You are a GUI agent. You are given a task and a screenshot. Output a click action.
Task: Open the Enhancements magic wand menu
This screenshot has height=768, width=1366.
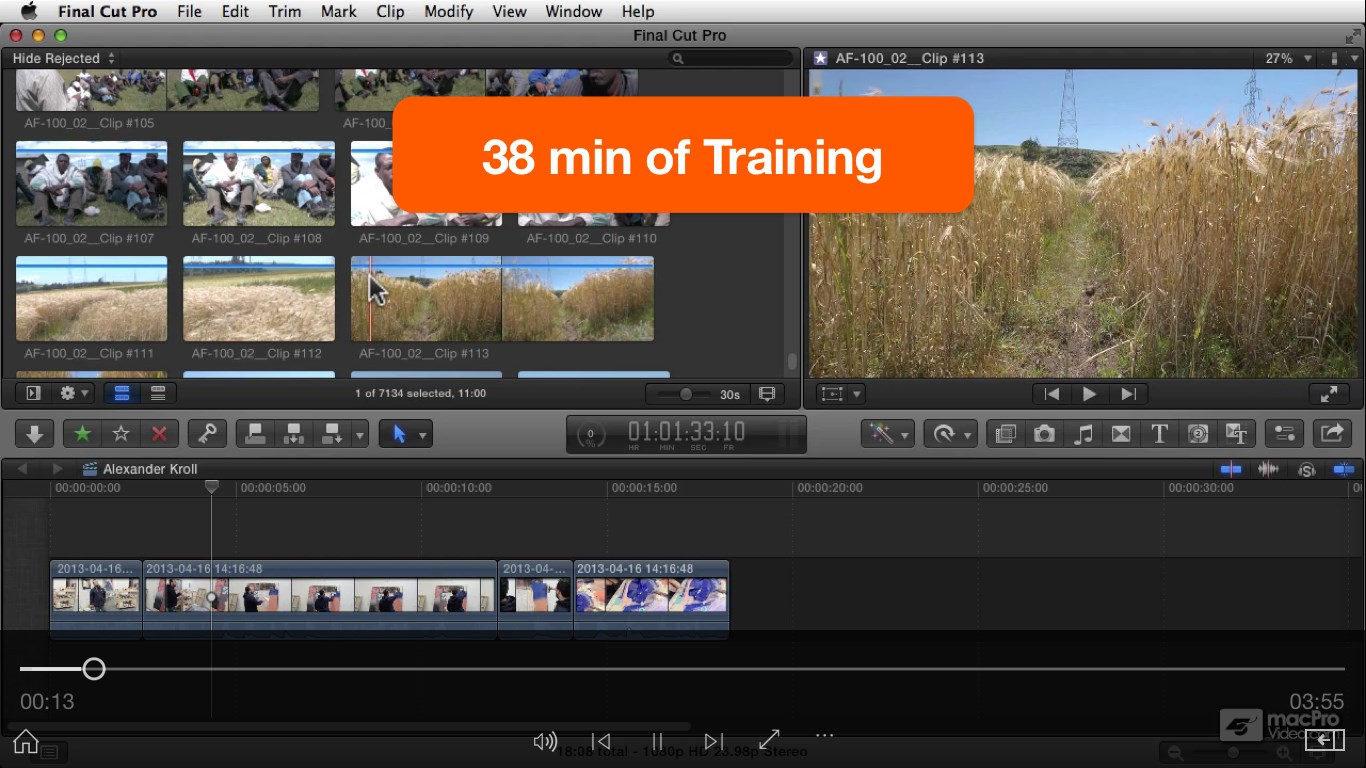(889, 434)
